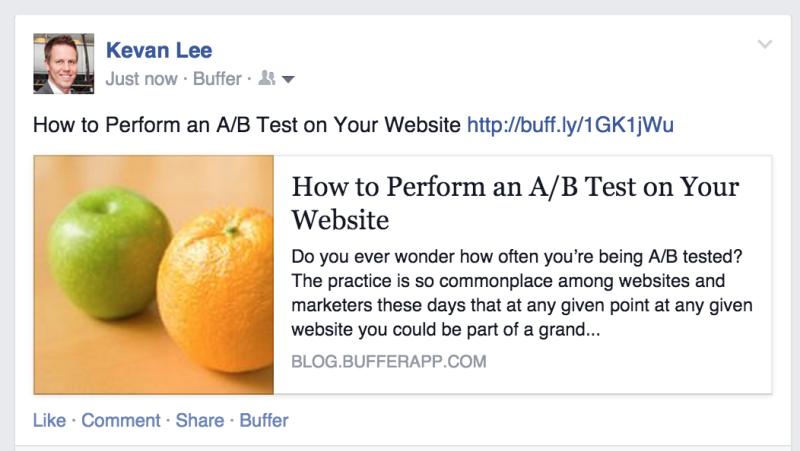
Task: Click the article description text
Action: 521,293
